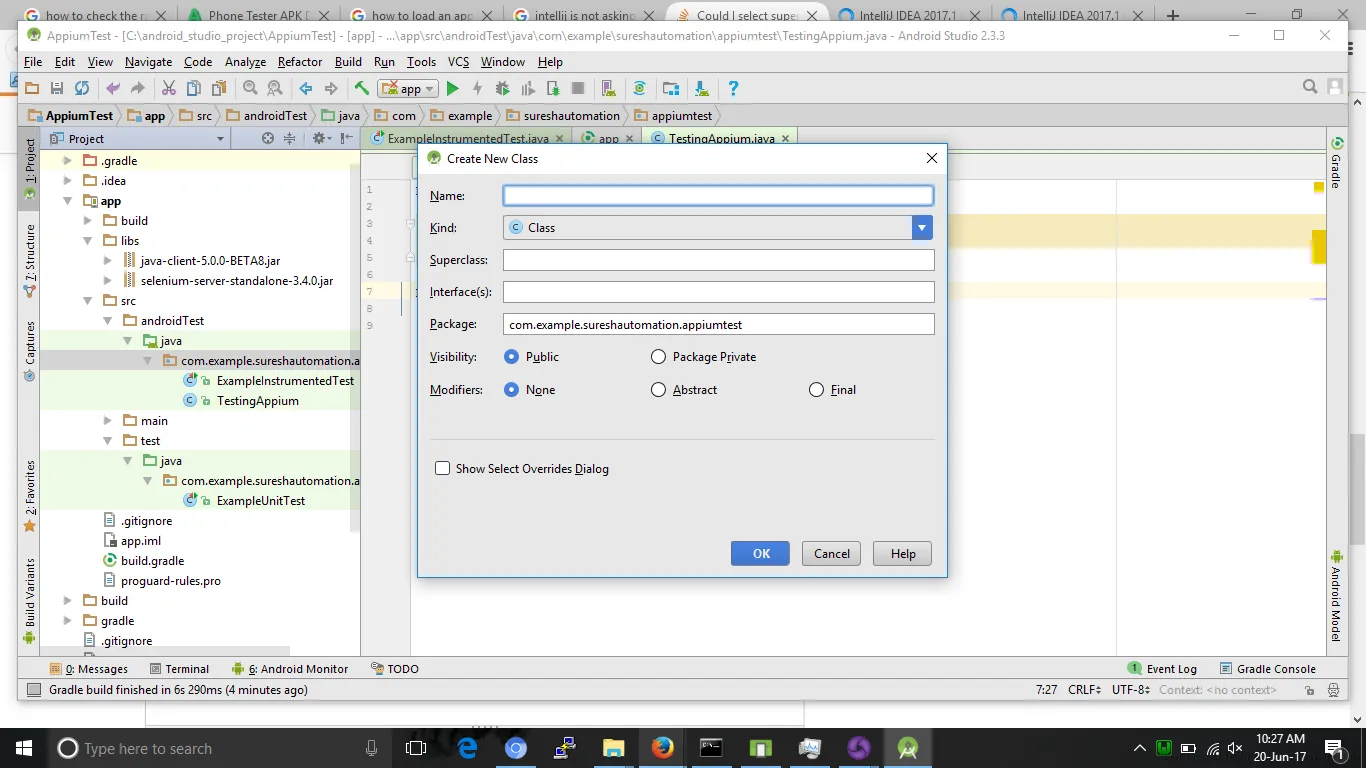Open the app run configuration dropdown

(x=409, y=89)
